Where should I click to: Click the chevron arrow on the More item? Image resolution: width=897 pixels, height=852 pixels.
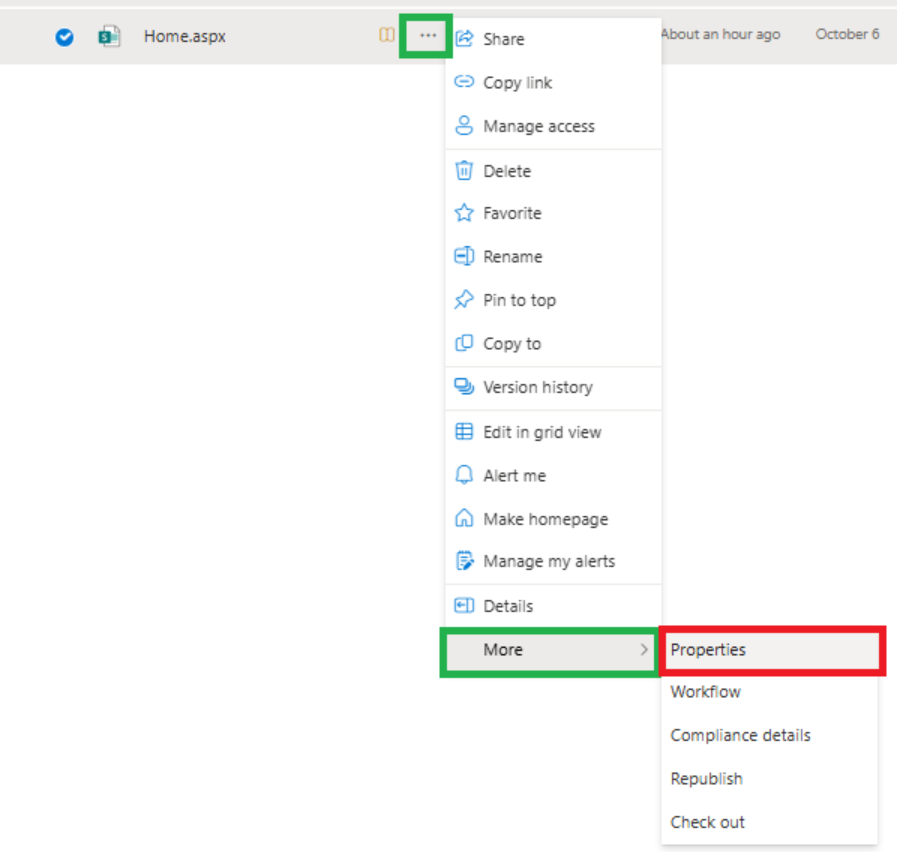(644, 650)
